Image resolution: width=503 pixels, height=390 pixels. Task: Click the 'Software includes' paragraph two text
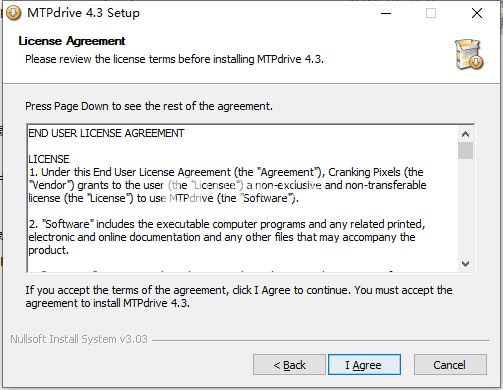click(x=227, y=237)
